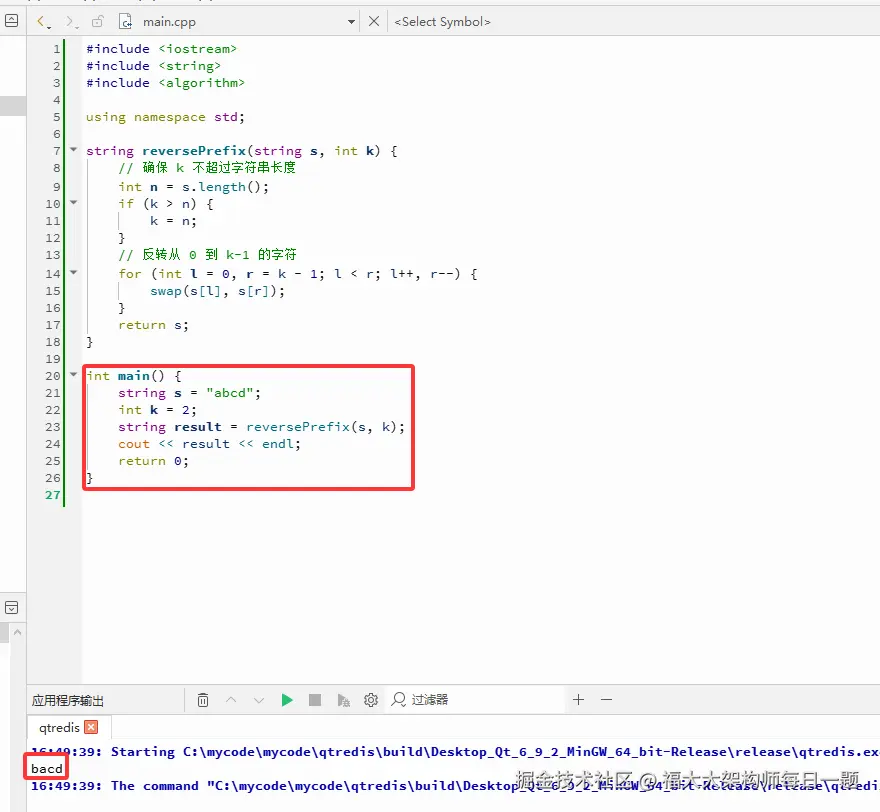Open the main.cpp document dropdown
This screenshot has width=880, height=812.
click(351, 22)
